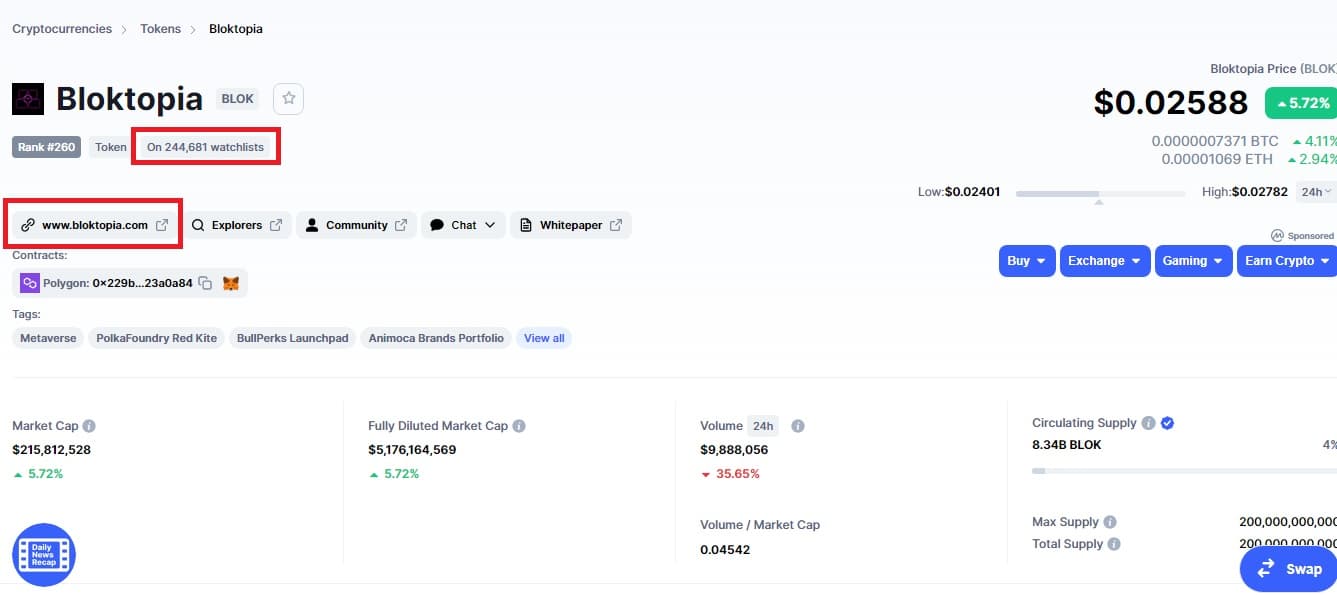Screen dimensions: 1337x595
Task: Expand the Exchange dropdown button
Action: [1105, 261]
